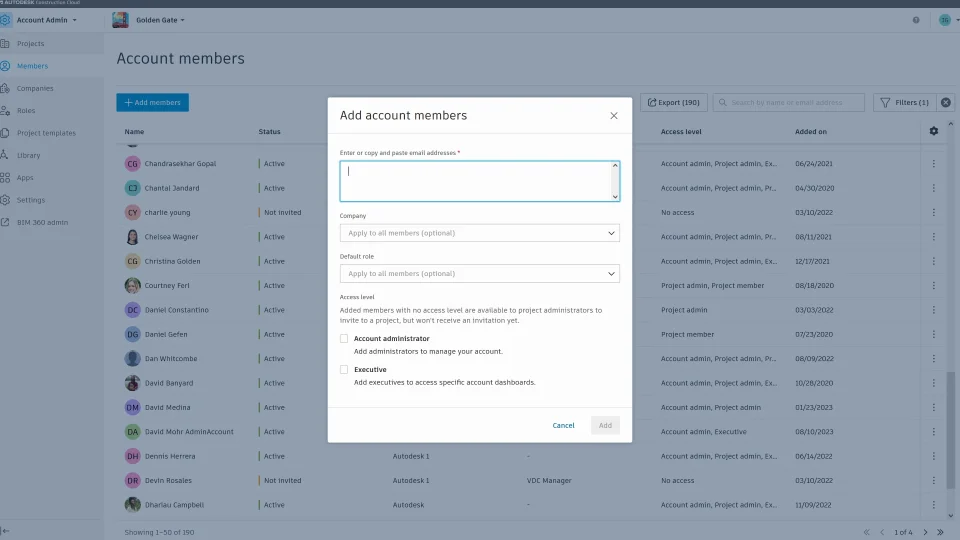960x540 pixels.
Task: Go to next page of members
Action: point(926,532)
